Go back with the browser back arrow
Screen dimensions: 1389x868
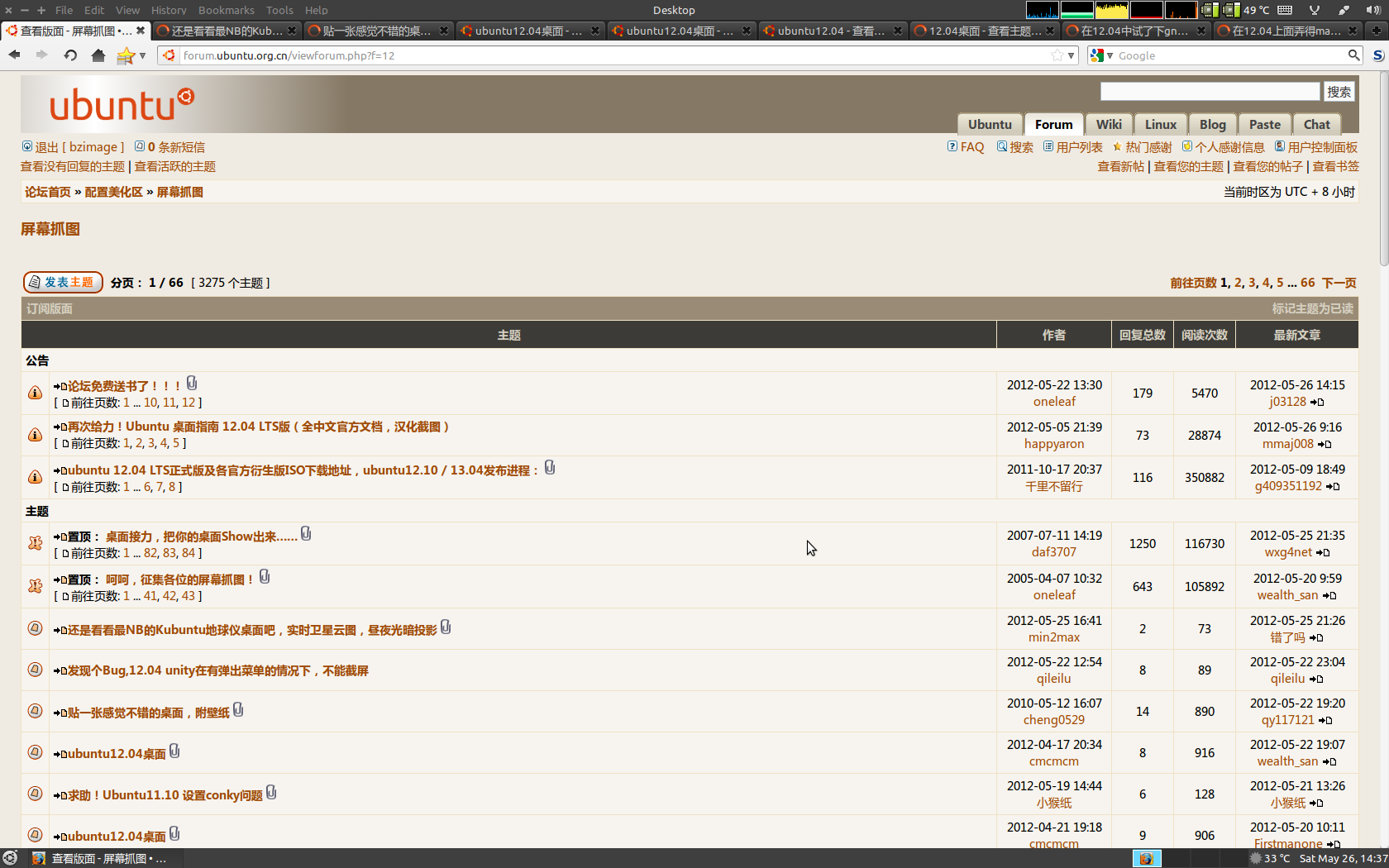pyautogui.click(x=15, y=55)
